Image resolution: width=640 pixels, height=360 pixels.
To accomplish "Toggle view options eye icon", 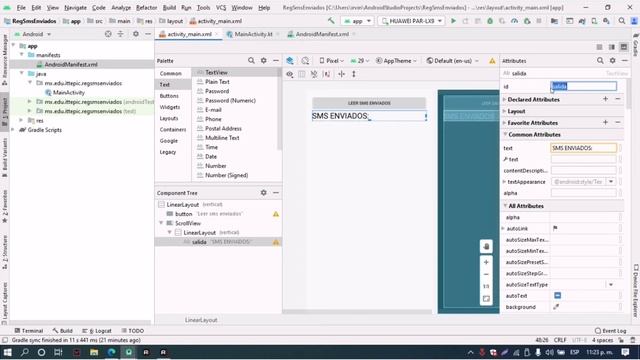I will pos(289,74).
